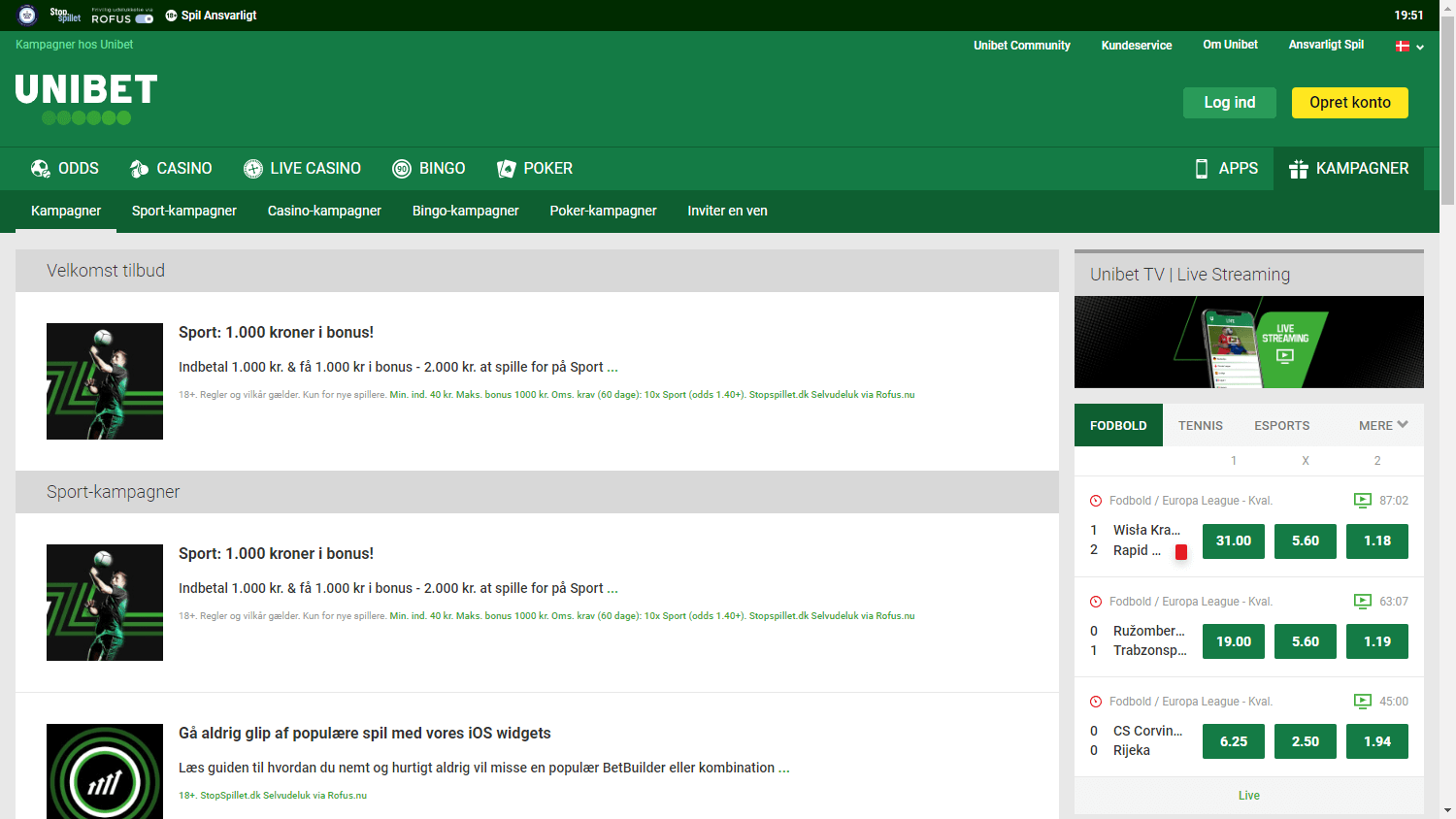Select odds 1.19 for Trabzonspor
Image resolution: width=1456 pixels, height=819 pixels.
pyautogui.click(x=1377, y=641)
